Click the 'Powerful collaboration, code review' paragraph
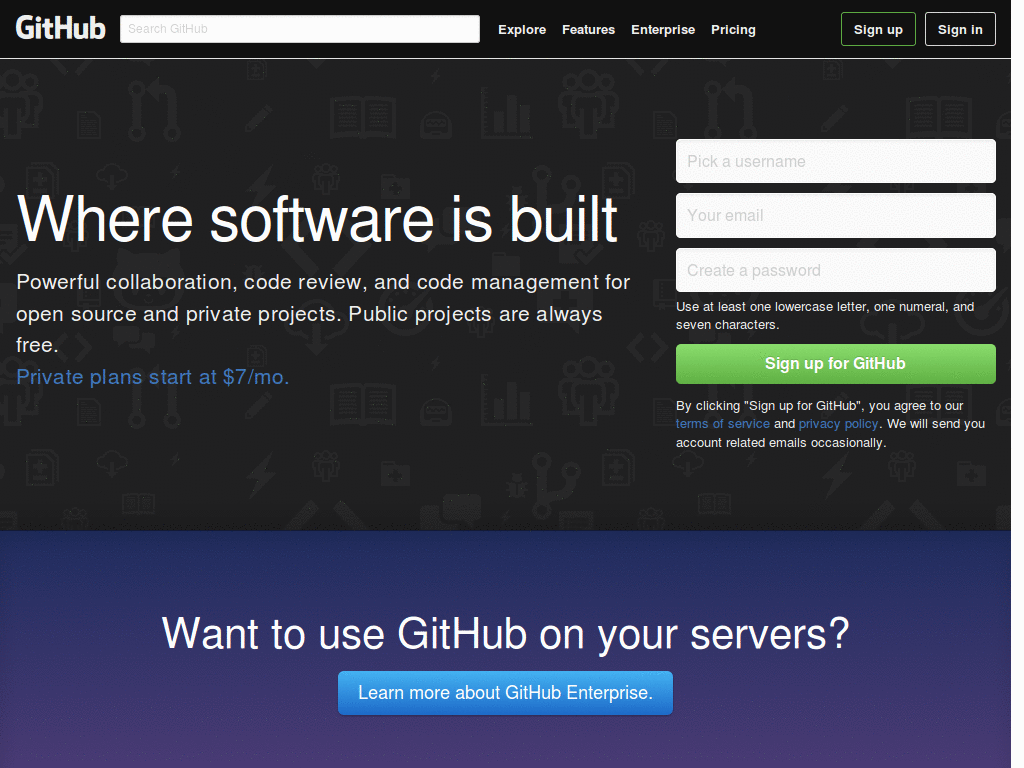1024x768 pixels. 323,313
